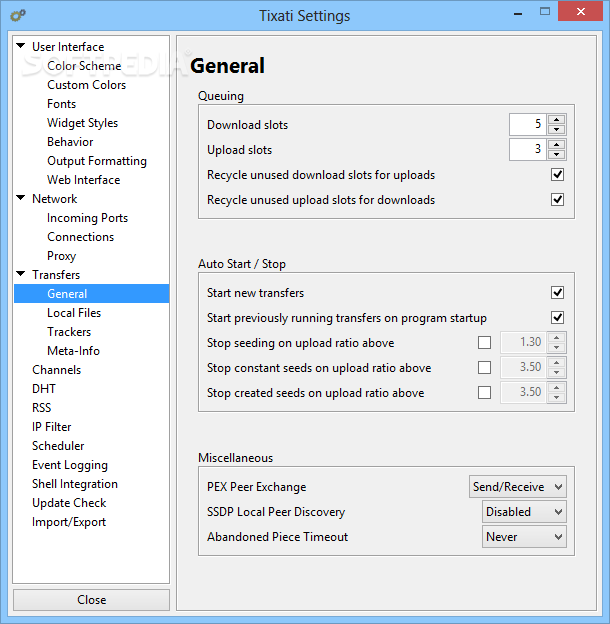Enable Stop created seeds on upload ratio
The image size is (610, 624).
(x=484, y=393)
